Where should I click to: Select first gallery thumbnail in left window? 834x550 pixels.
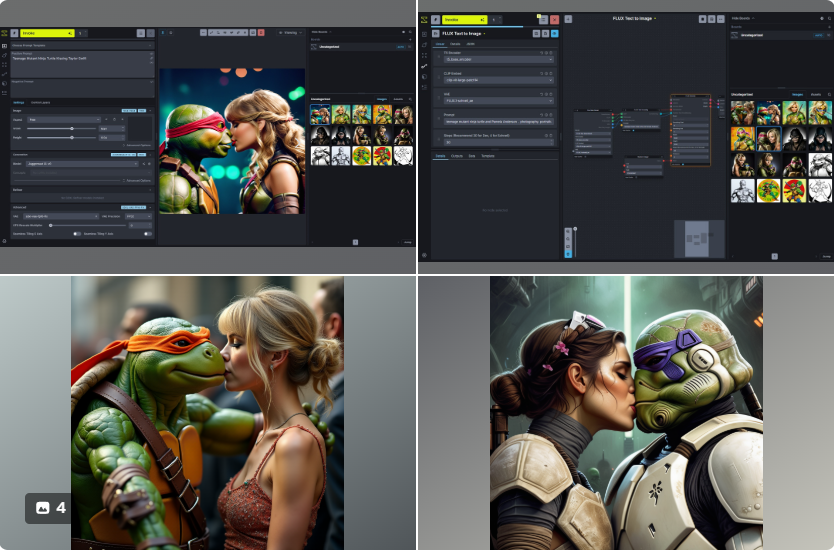tap(320, 114)
